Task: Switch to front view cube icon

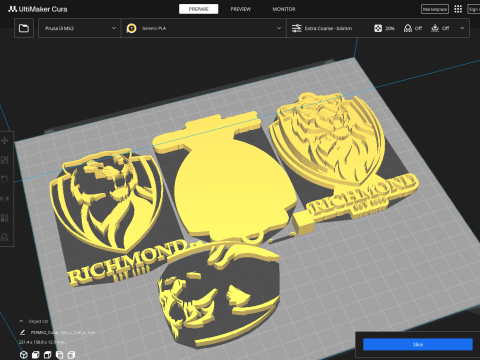Action: click(35, 355)
